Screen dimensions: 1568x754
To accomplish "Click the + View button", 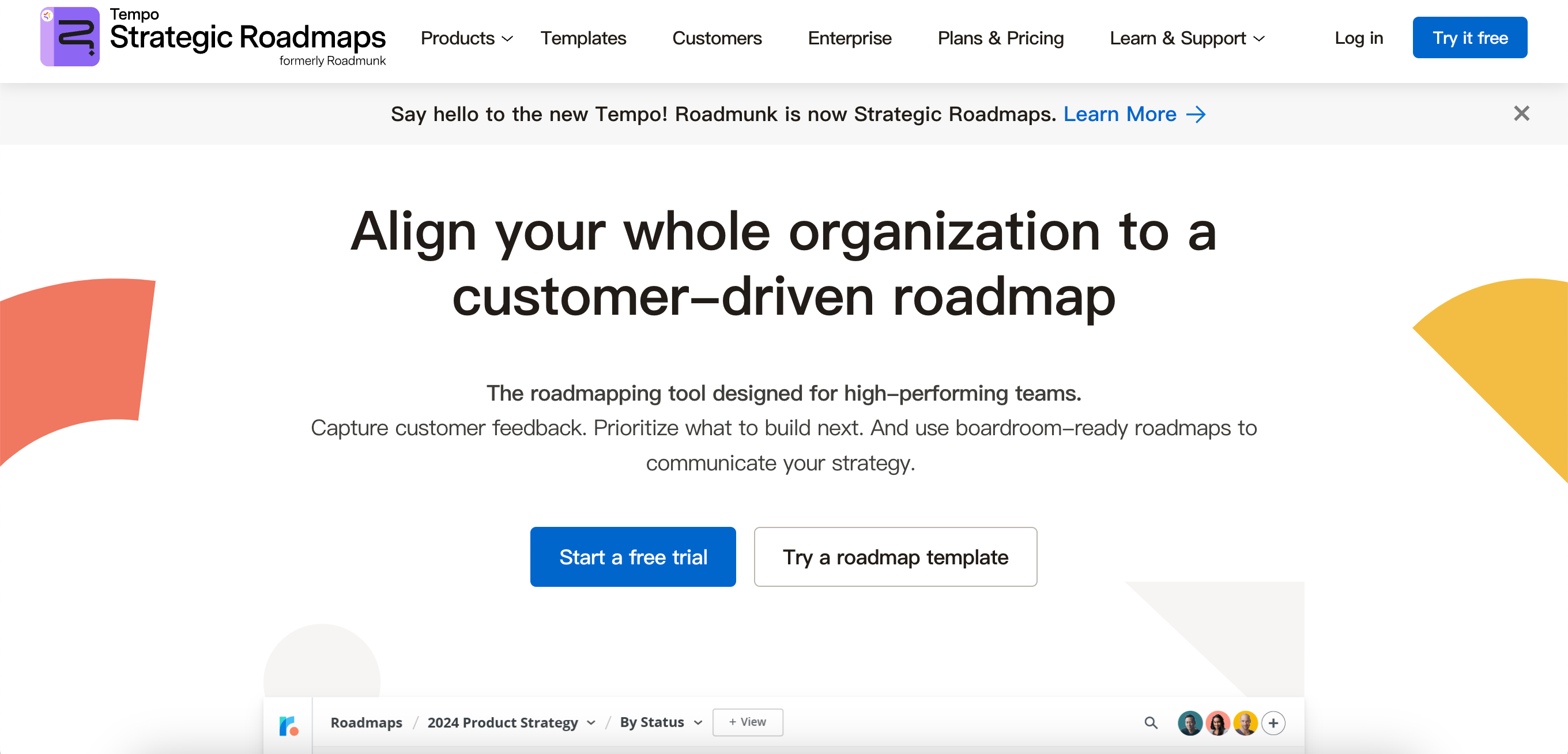I will 748,722.
